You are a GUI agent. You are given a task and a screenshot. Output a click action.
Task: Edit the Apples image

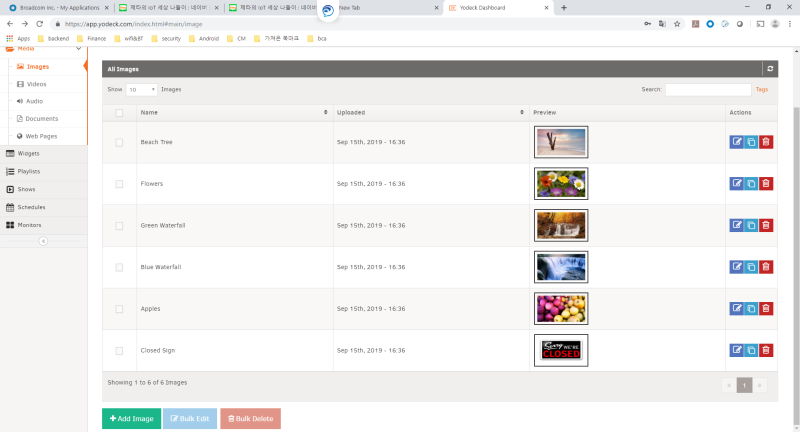pyautogui.click(x=736, y=309)
